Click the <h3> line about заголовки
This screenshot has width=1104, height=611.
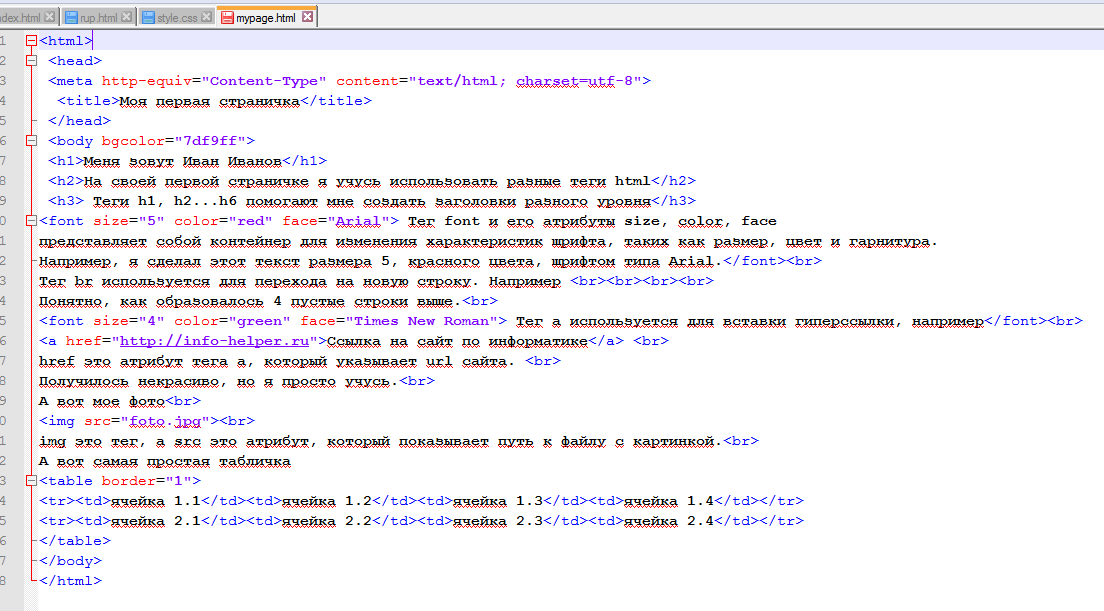372,201
